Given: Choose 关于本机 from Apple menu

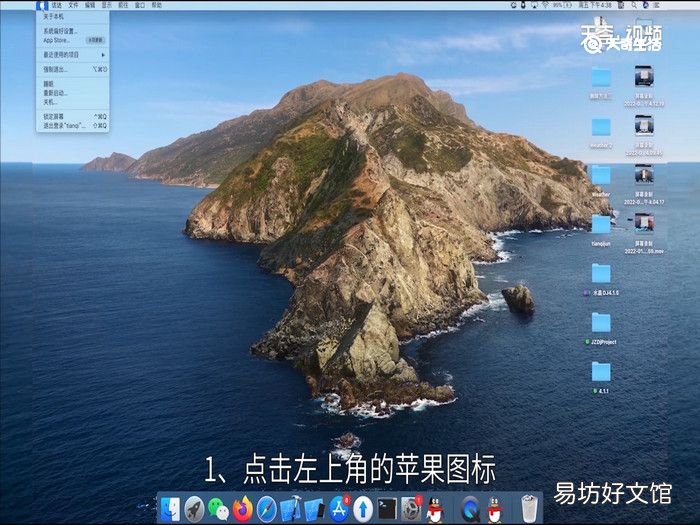Looking at the screenshot, I should coord(73,17).
